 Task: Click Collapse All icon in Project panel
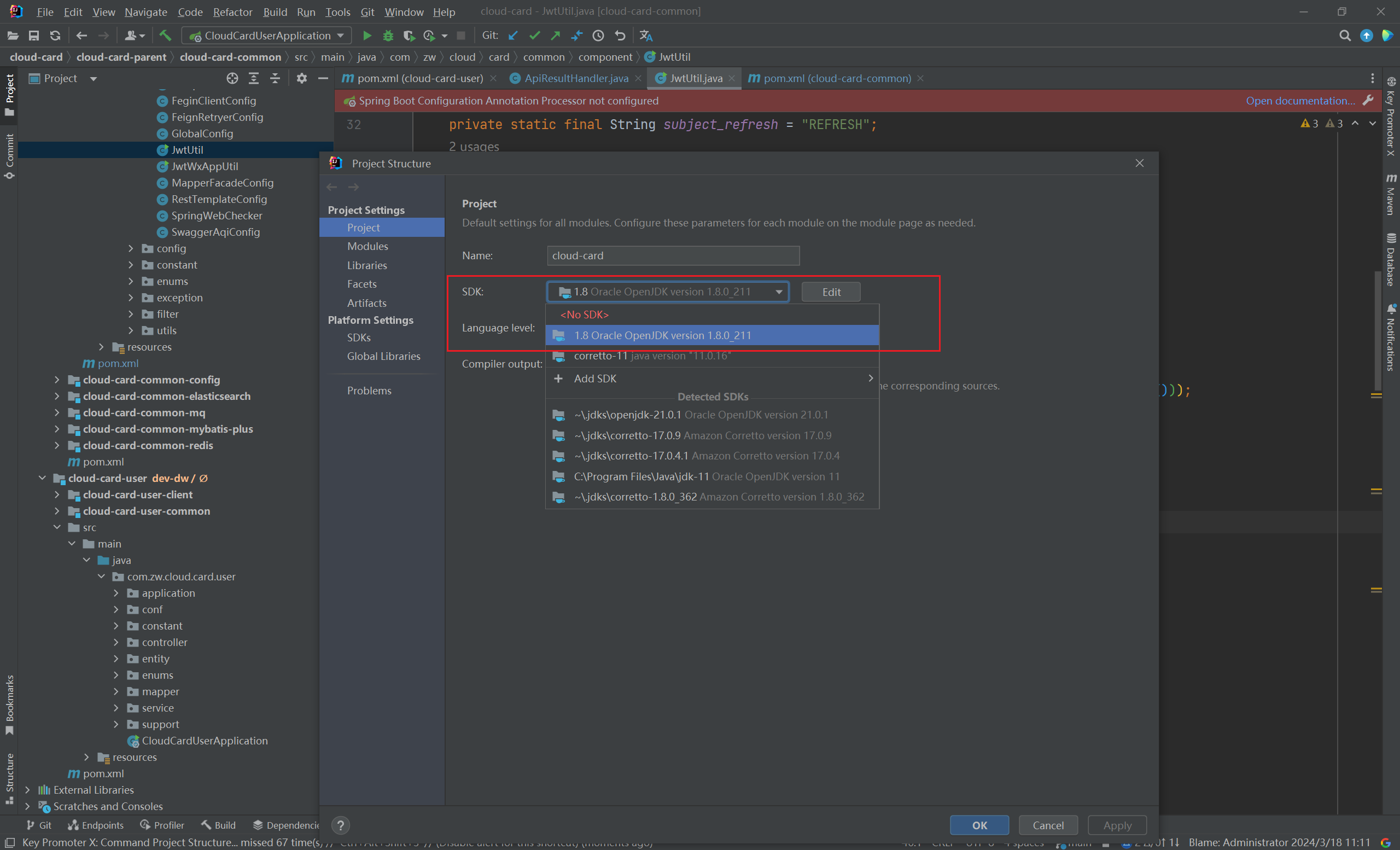[275, 78]
